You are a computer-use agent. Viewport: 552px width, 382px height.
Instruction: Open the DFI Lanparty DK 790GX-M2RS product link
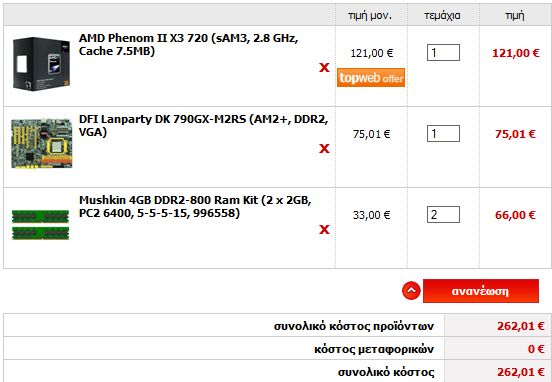click(x=203, y=126)
